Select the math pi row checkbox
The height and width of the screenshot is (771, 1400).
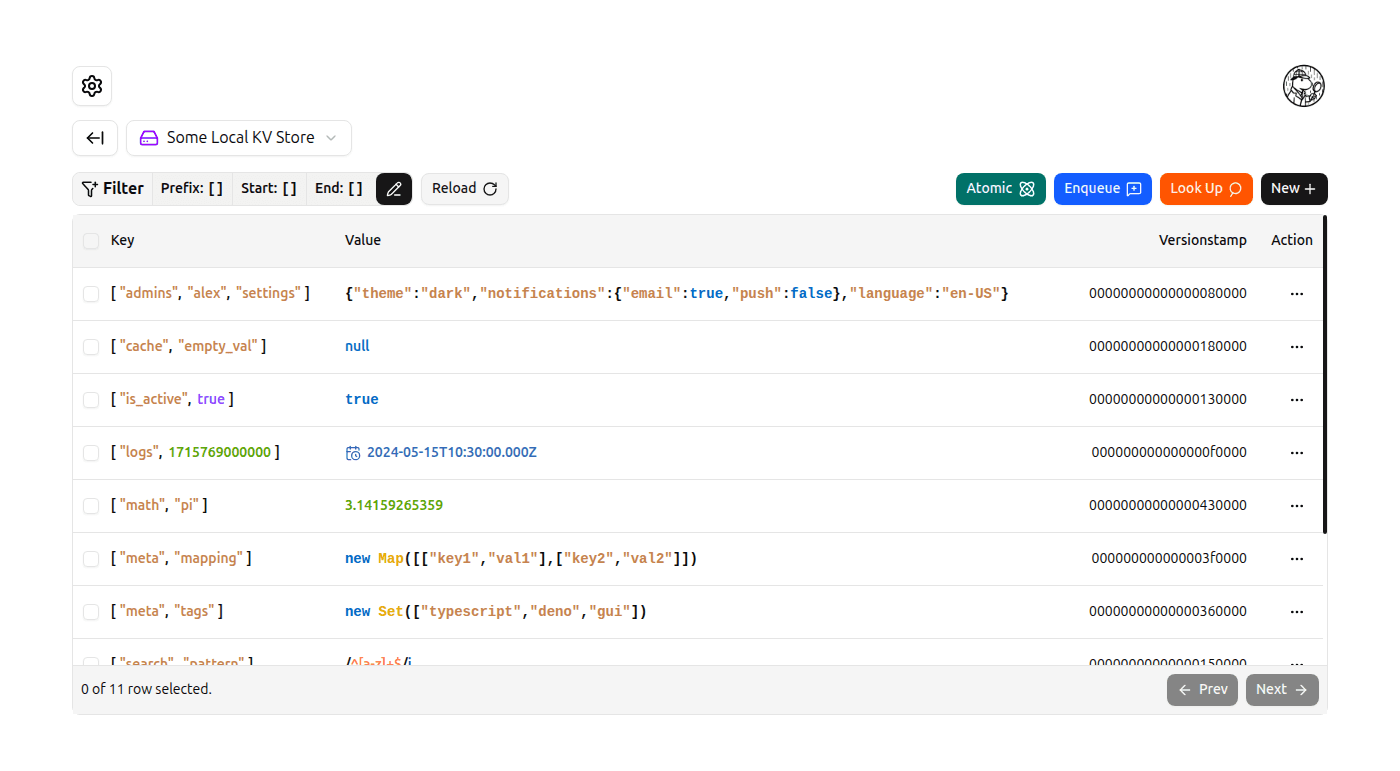tap(91, 505)
